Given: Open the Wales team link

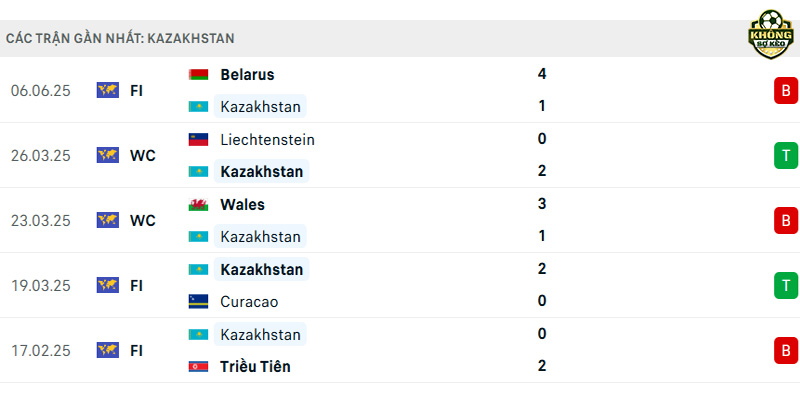Looking at the screenshot, I should (x=242, y=205).
